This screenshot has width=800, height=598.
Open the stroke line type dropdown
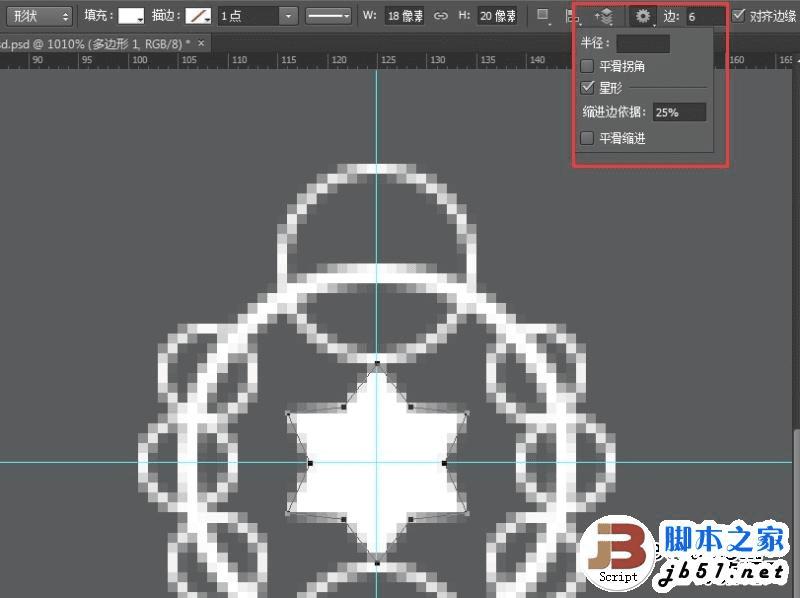pyautogui.click(x=329, y=16)
